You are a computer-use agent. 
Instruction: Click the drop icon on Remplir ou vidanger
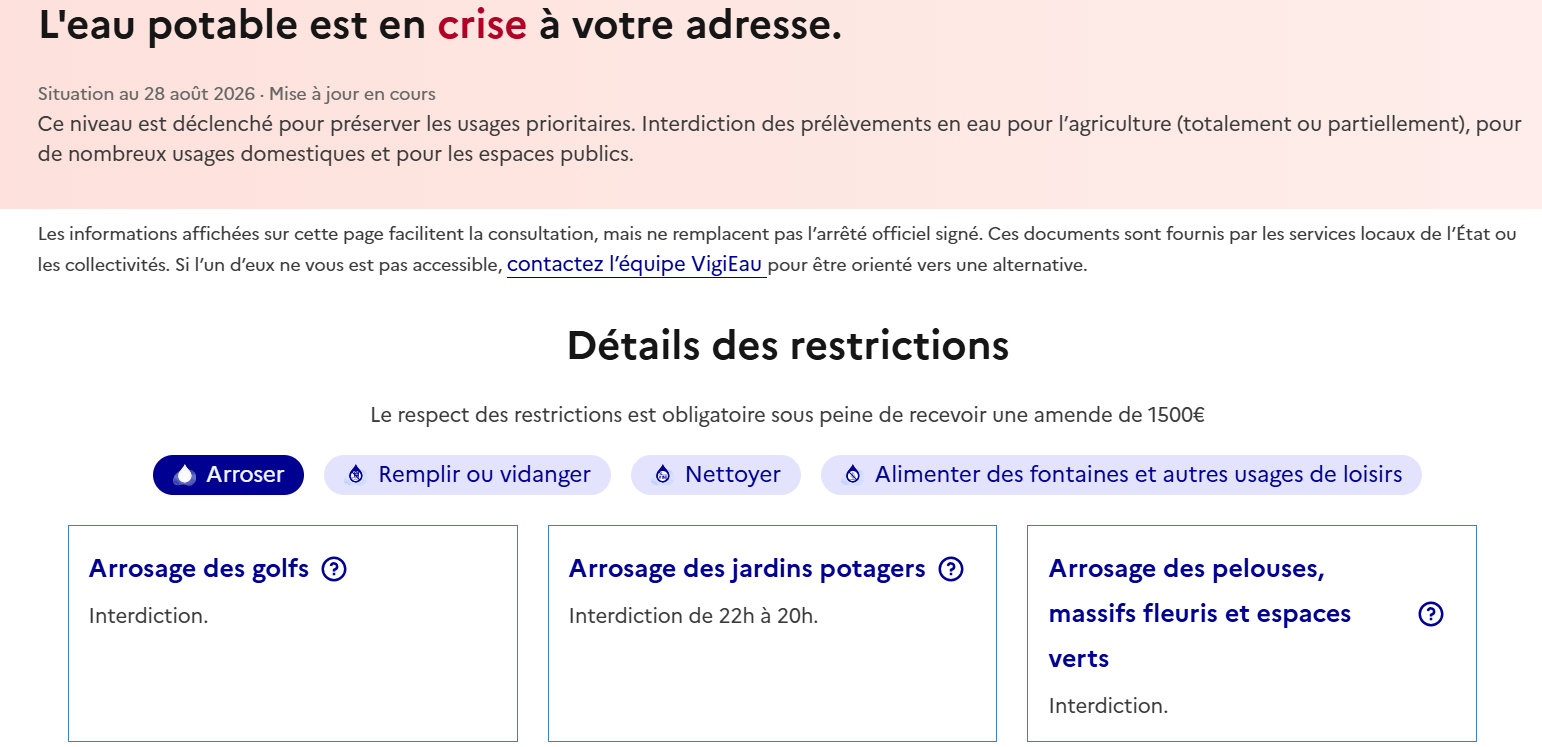pyautogui.click(x=356, y=474)
